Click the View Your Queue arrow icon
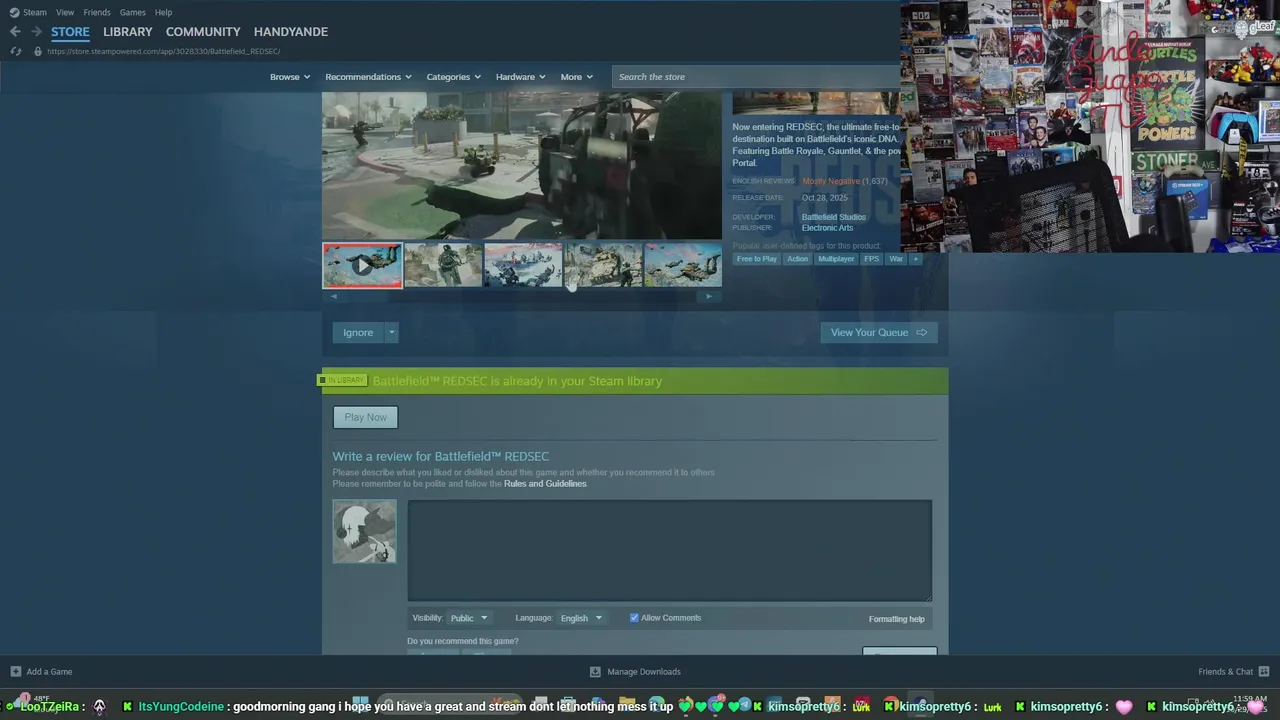 (x=922, y=333)
